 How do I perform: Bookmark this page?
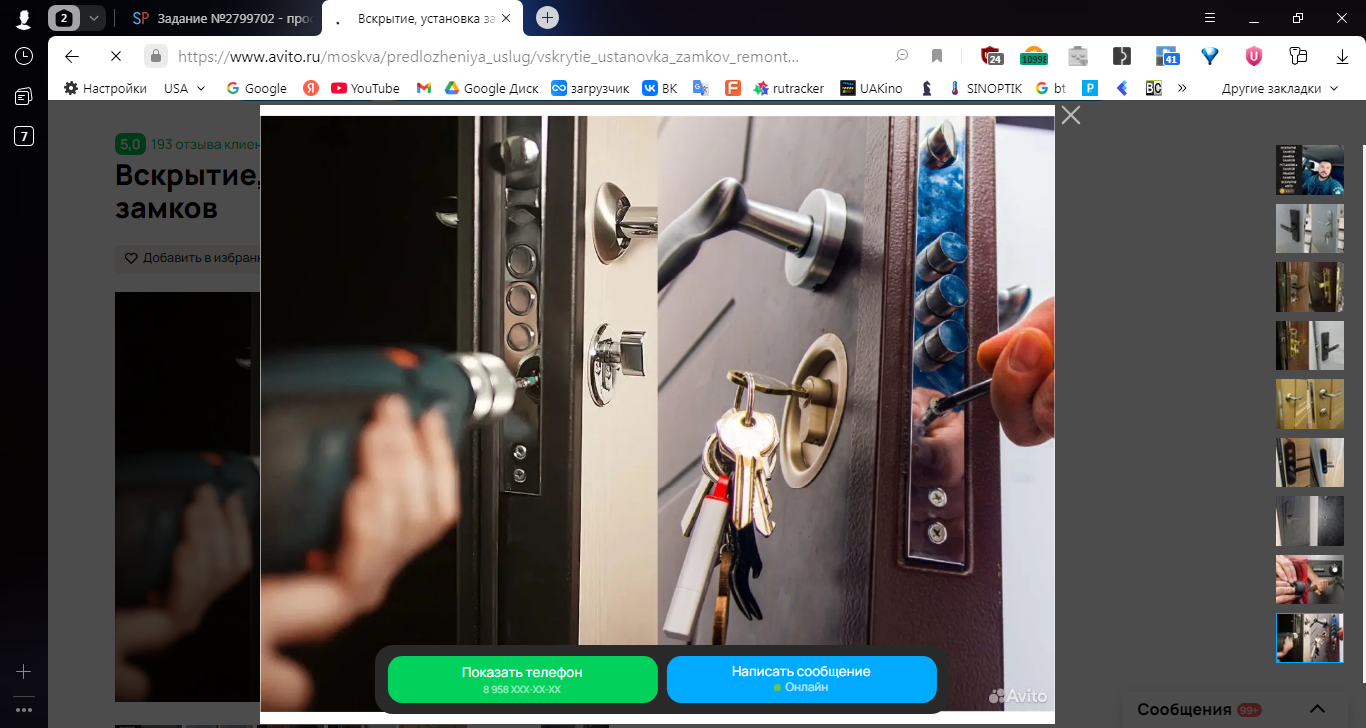click(937, 56)
